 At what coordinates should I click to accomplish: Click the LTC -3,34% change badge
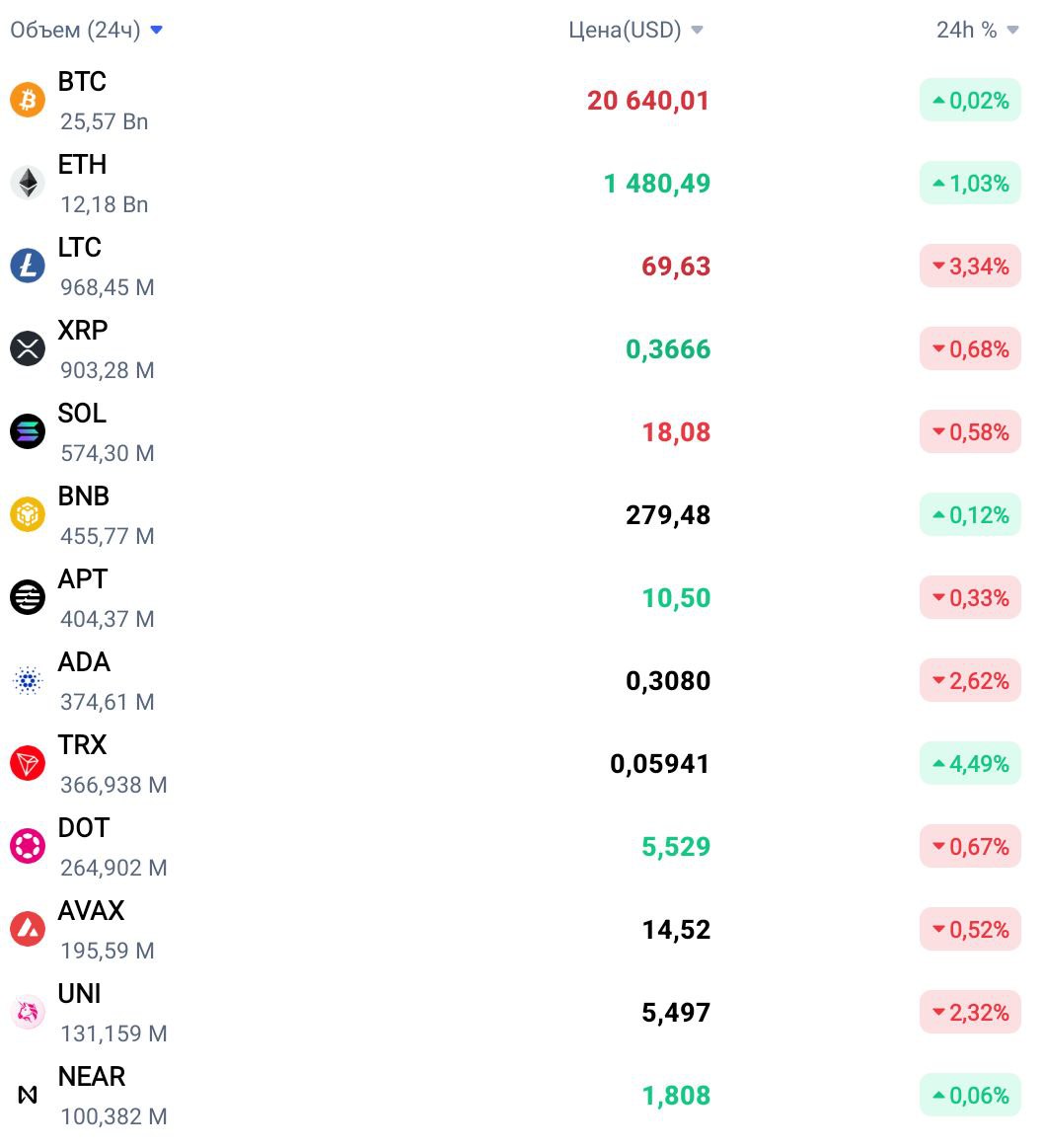coord(970,266)
